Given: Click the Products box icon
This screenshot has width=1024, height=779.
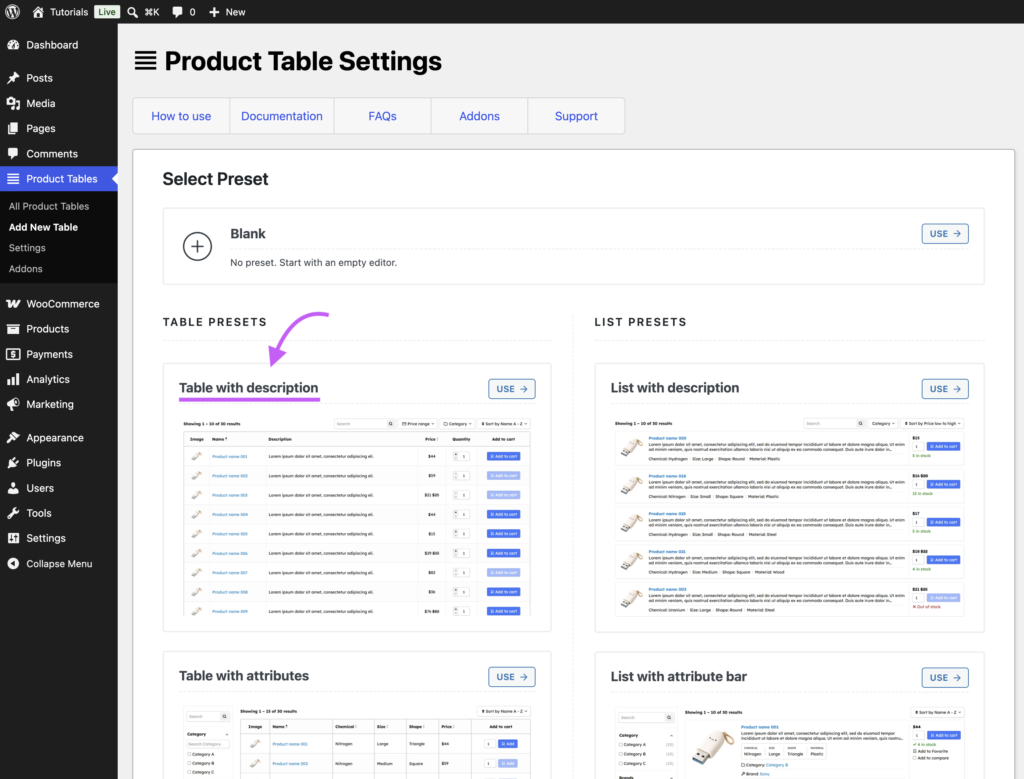Looking at the screenshot, I should tap(13, 329).
